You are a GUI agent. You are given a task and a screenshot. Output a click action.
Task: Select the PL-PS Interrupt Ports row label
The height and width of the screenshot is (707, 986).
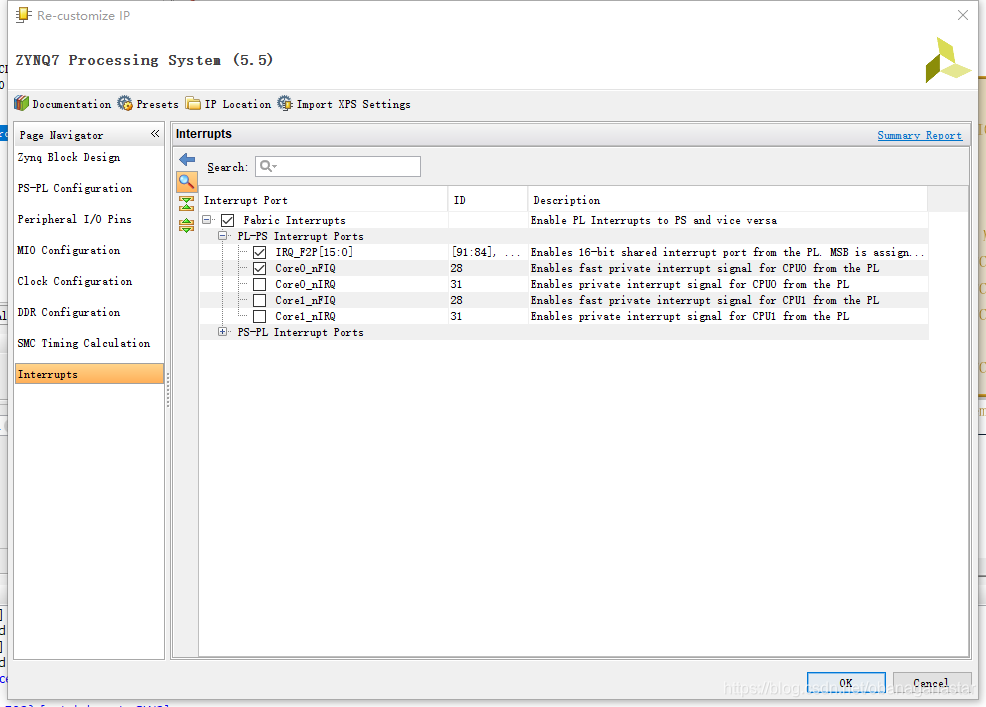pos(301,237)
